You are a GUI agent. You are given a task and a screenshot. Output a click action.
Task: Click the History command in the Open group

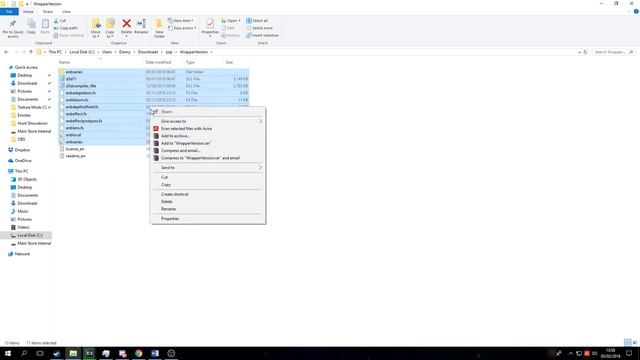click(x=231, y=35)
